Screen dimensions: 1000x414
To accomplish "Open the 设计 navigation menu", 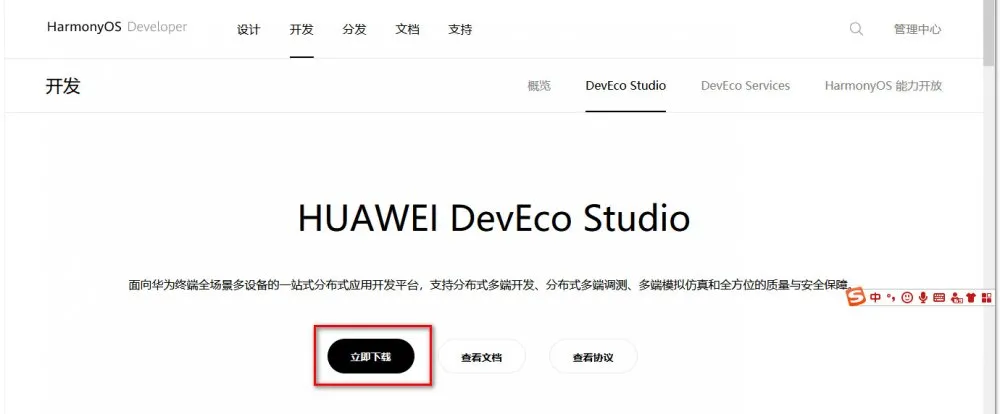I will coord(248,29).
